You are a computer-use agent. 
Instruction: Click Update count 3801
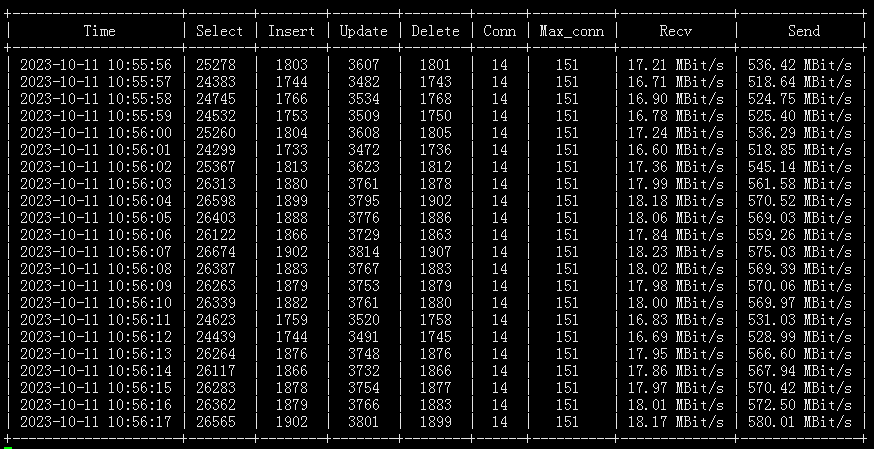[363, 422]
